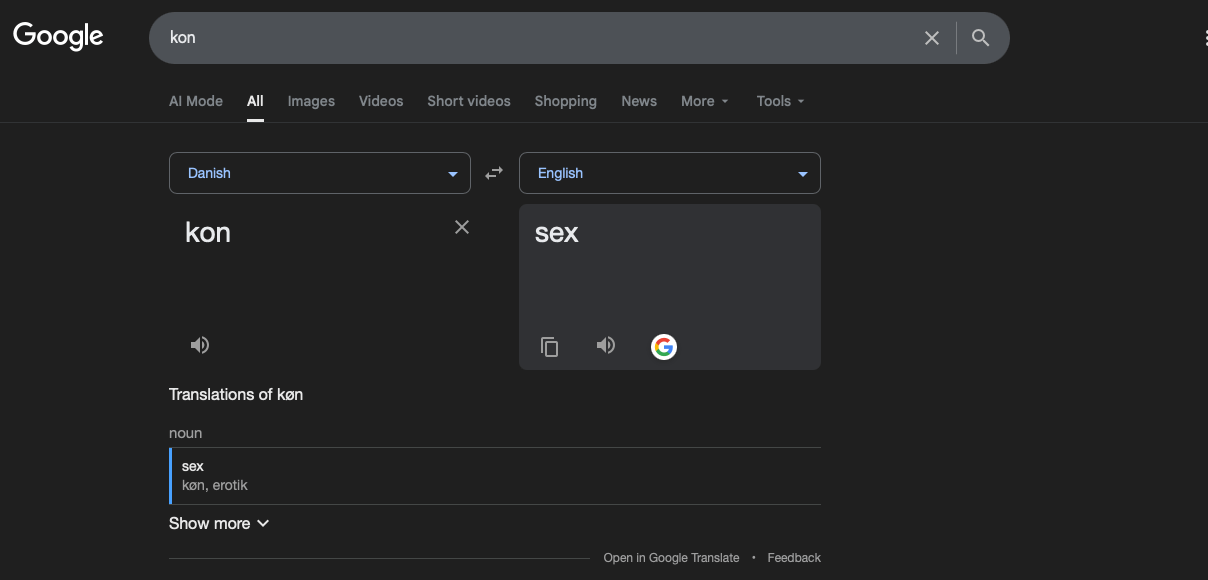
Task: Click the magnifying glass search icon
Action: pyautogui.click(x=980, y=38)
